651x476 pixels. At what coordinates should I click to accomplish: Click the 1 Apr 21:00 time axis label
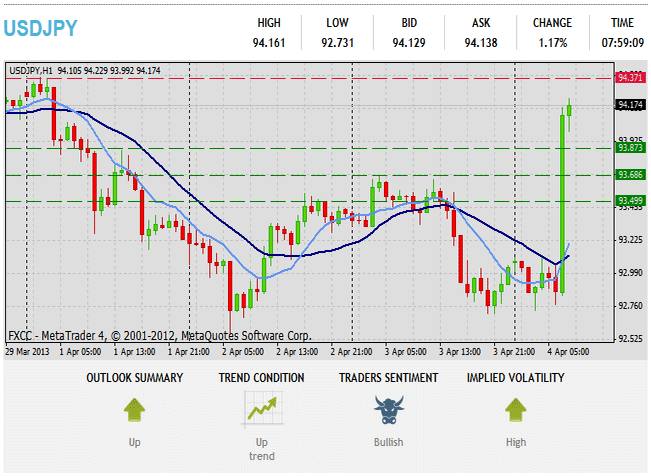click(x=188, y=351)
